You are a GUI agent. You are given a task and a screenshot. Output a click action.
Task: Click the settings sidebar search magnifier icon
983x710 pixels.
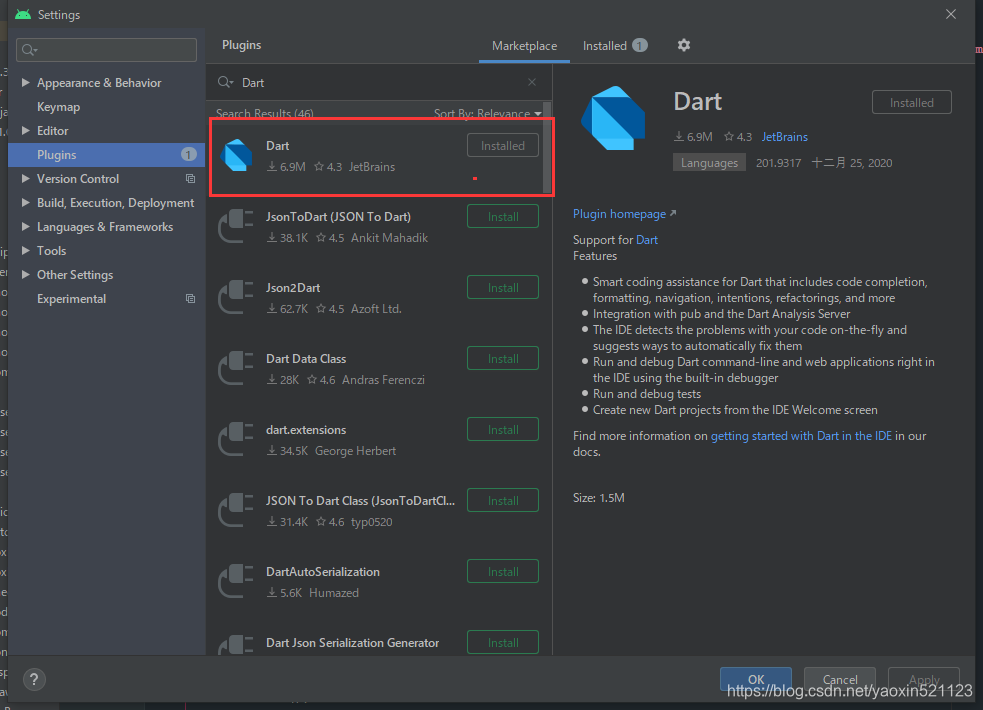tap(29, 50)
